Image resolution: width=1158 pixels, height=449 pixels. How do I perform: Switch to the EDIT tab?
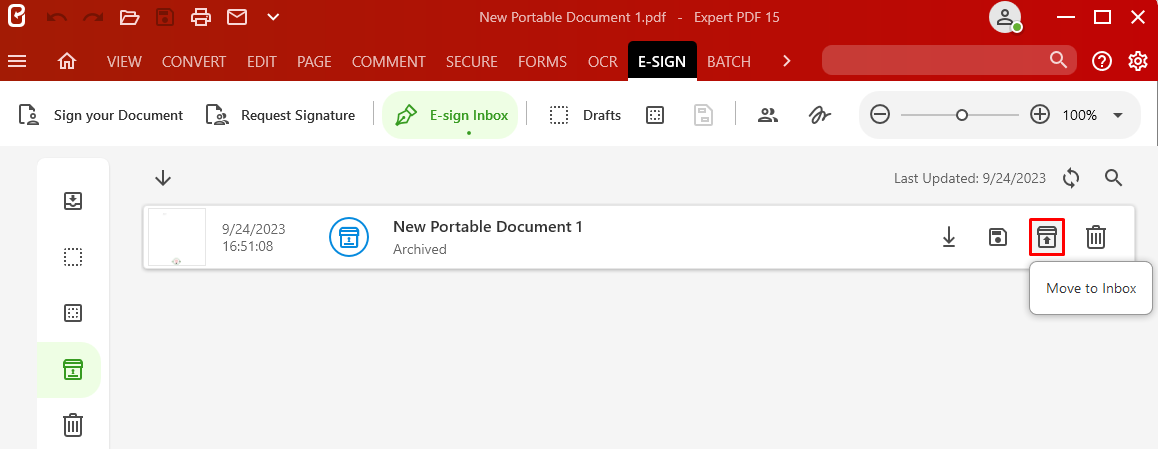point(261,62)
